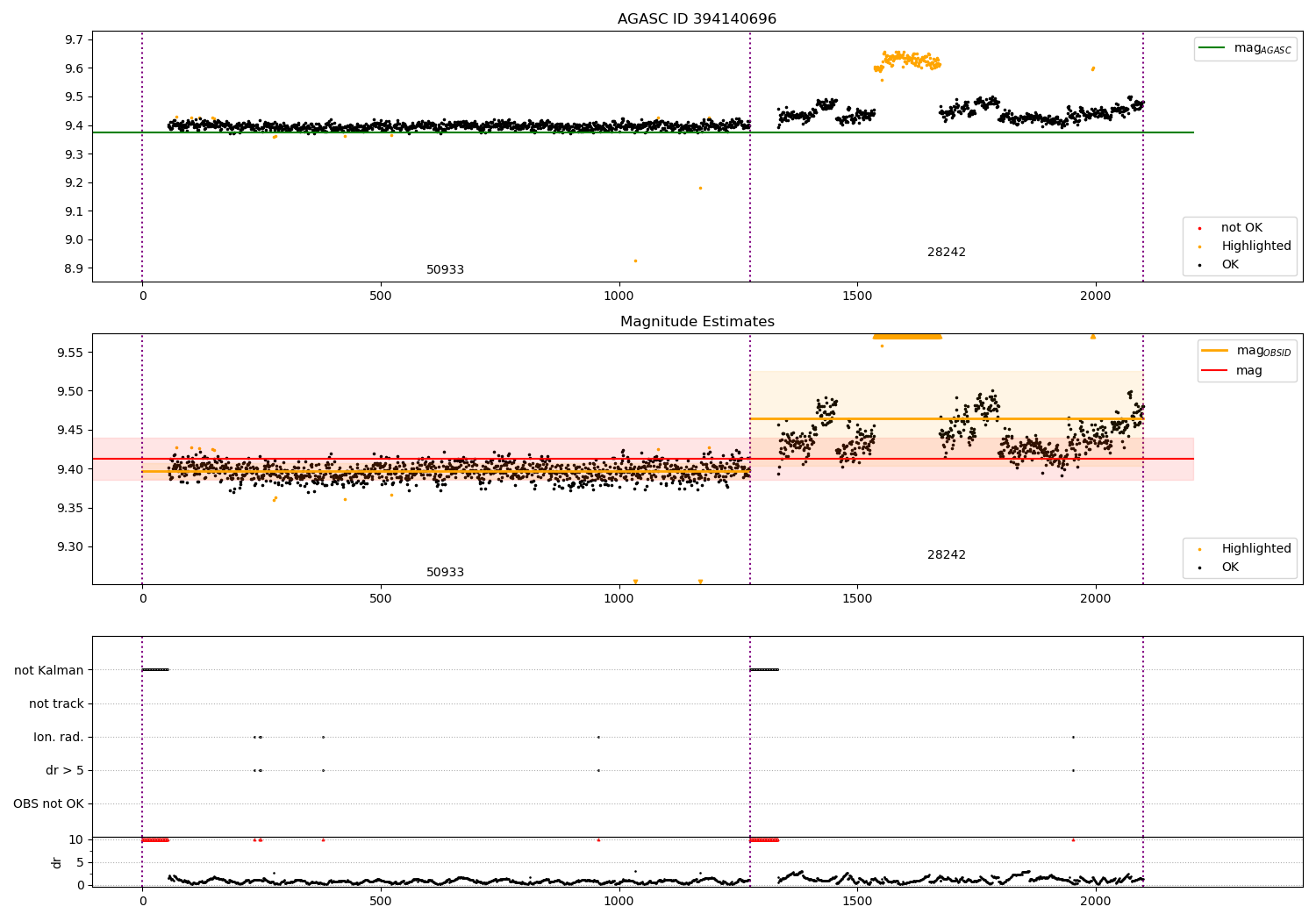
Task: Click the orange line swatch beside mag OBSID legend
Action: tap(1215, 351)
